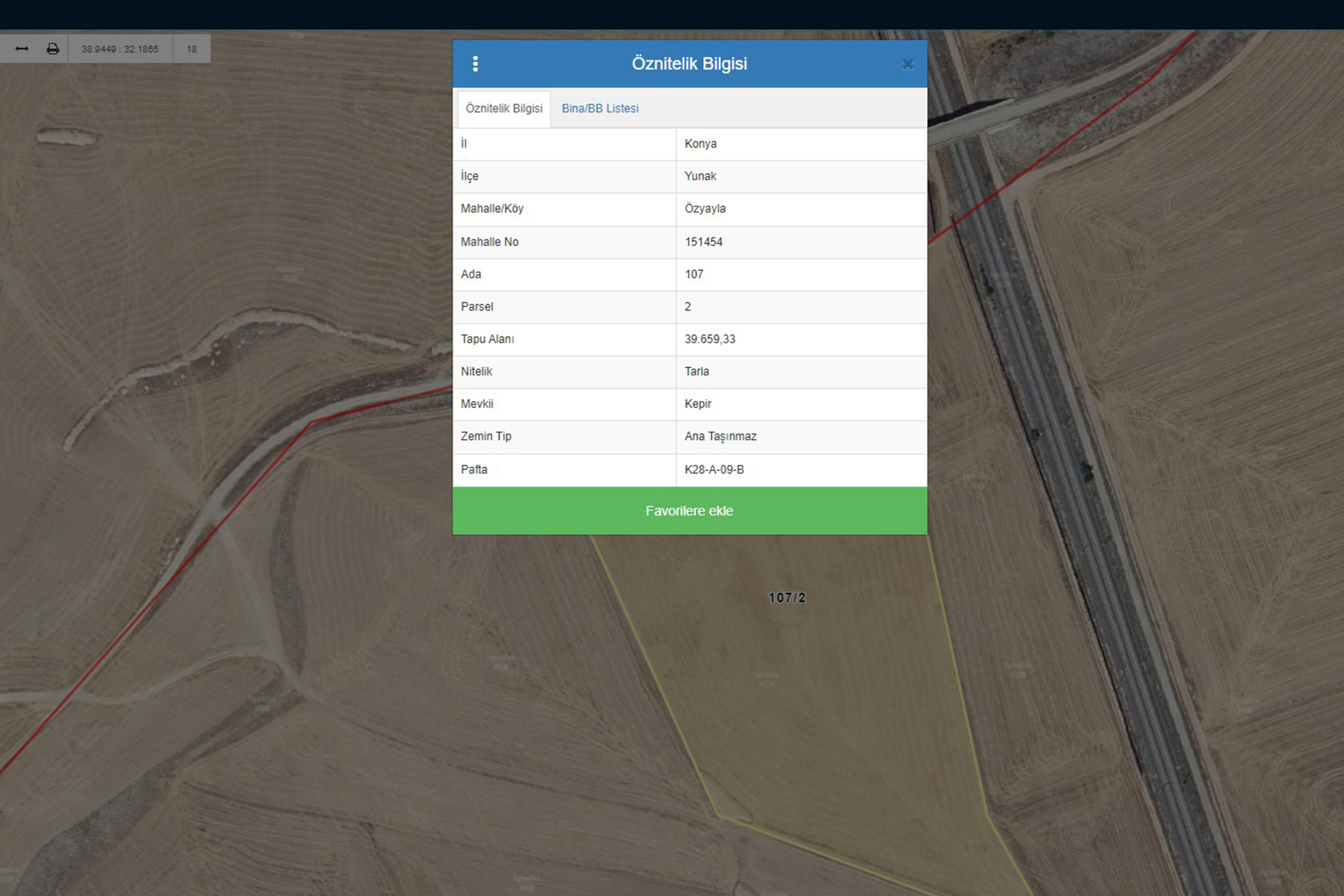Click the Pafta value K28-A-09-B
Viewport: 1344px width, 896px height.
pyautogui.click(x=714, y=470)
